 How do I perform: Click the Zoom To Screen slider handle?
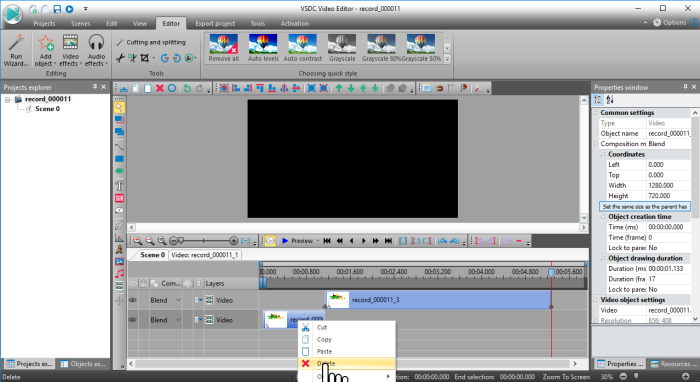click(636, 377)
